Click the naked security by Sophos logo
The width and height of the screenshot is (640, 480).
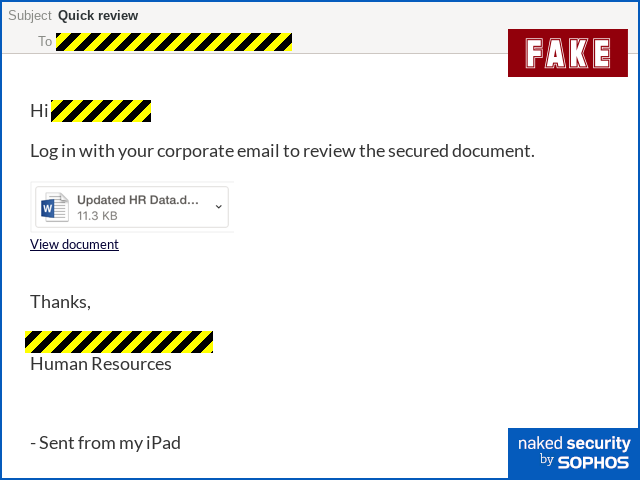(573, 453)
